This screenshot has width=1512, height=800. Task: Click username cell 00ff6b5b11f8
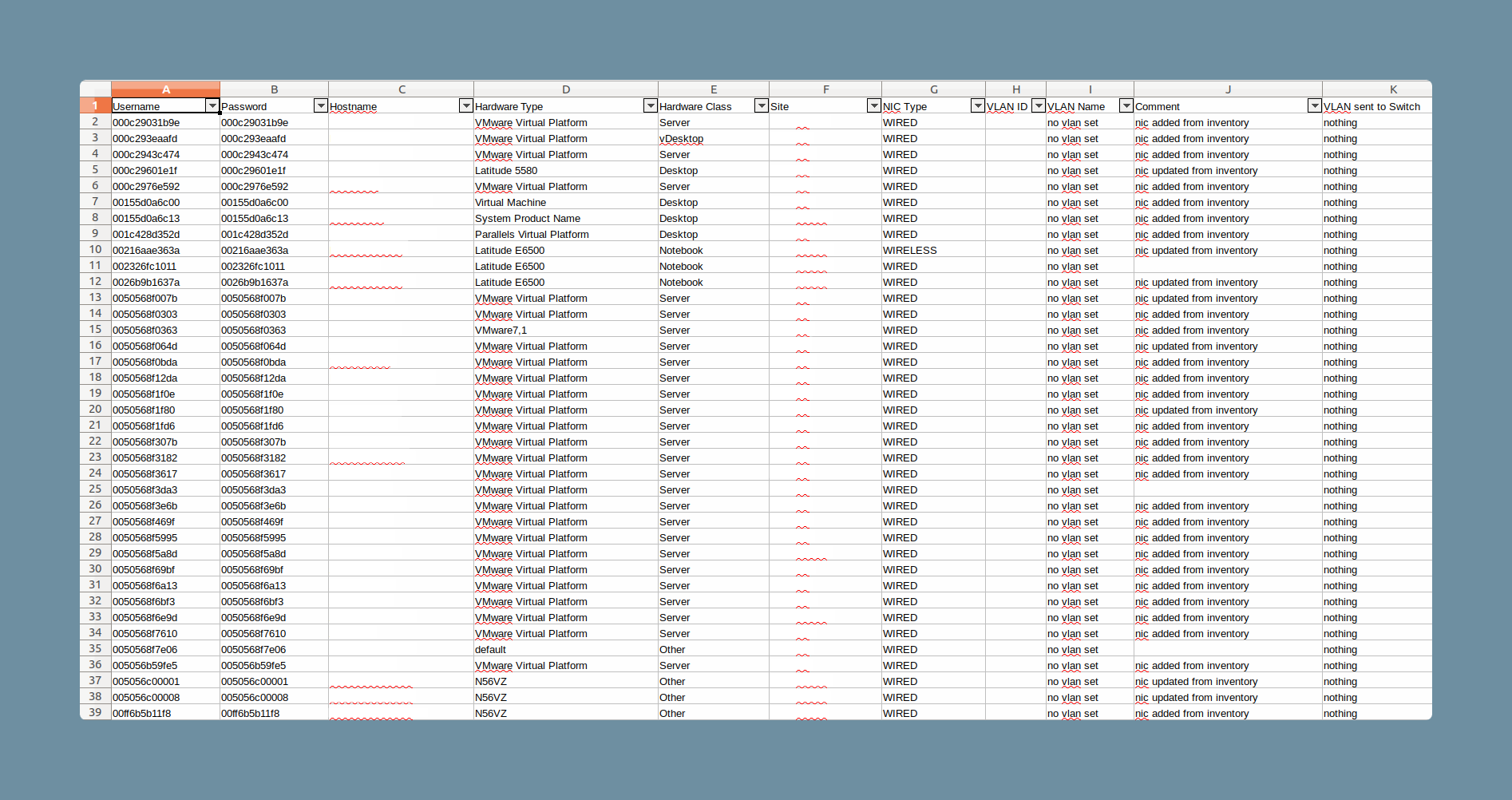click(x=165, y=713)
